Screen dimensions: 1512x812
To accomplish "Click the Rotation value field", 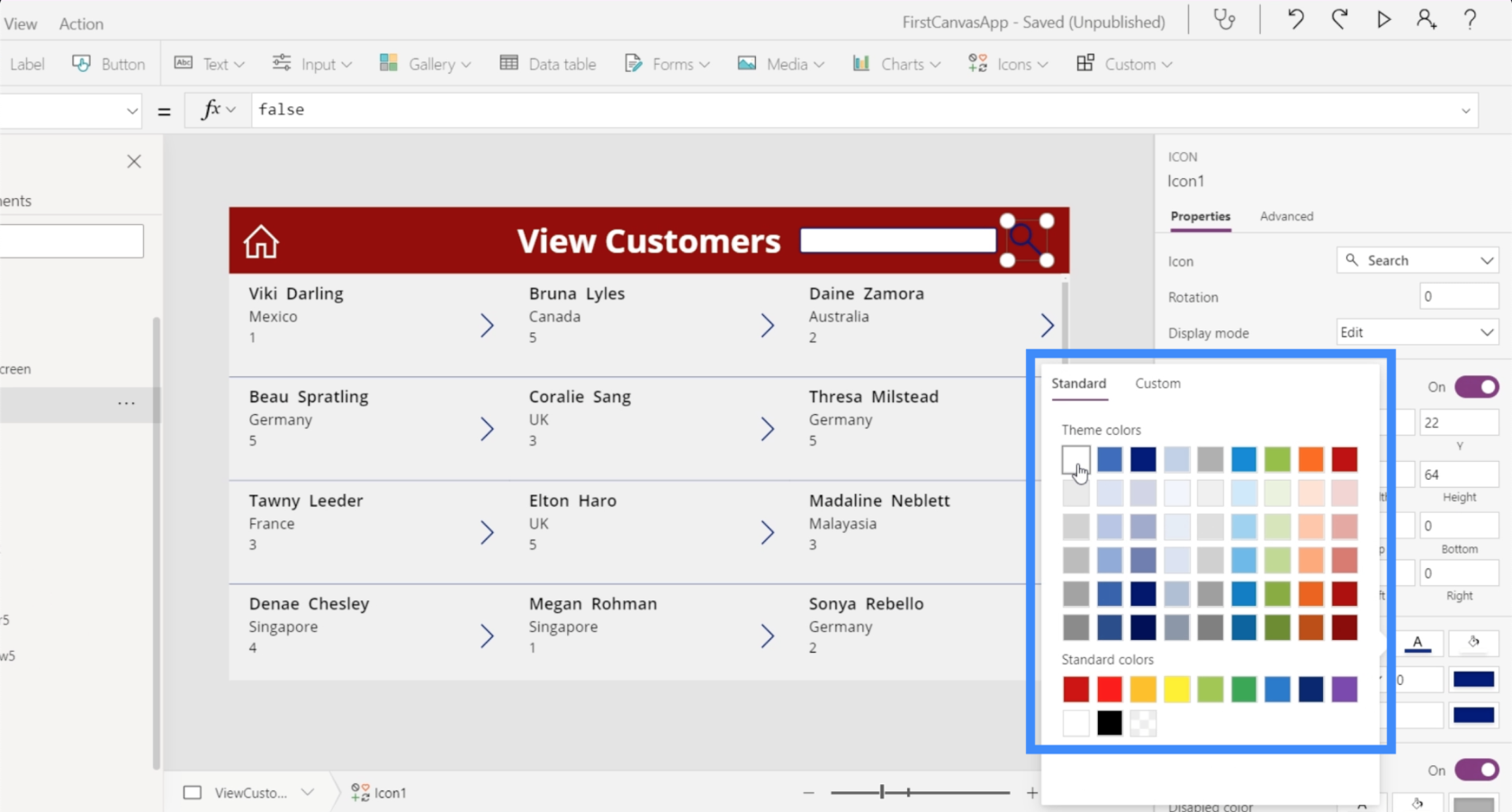I will coord(1459,296).
